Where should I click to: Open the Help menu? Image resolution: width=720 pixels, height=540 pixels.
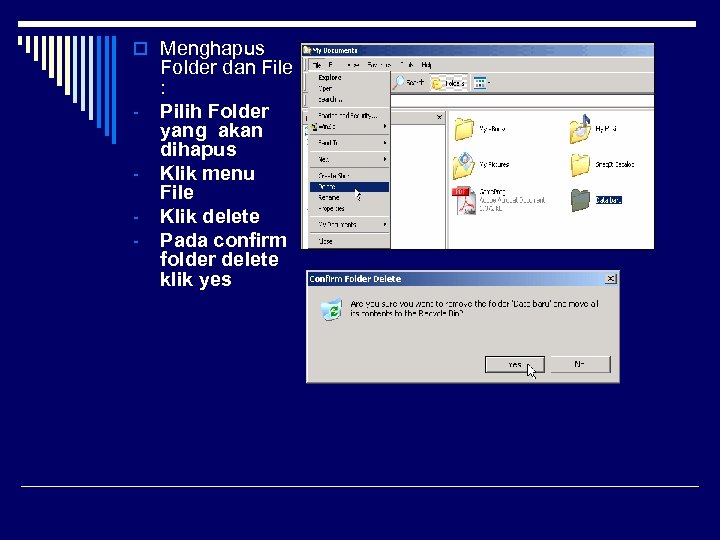pos(426,65)
